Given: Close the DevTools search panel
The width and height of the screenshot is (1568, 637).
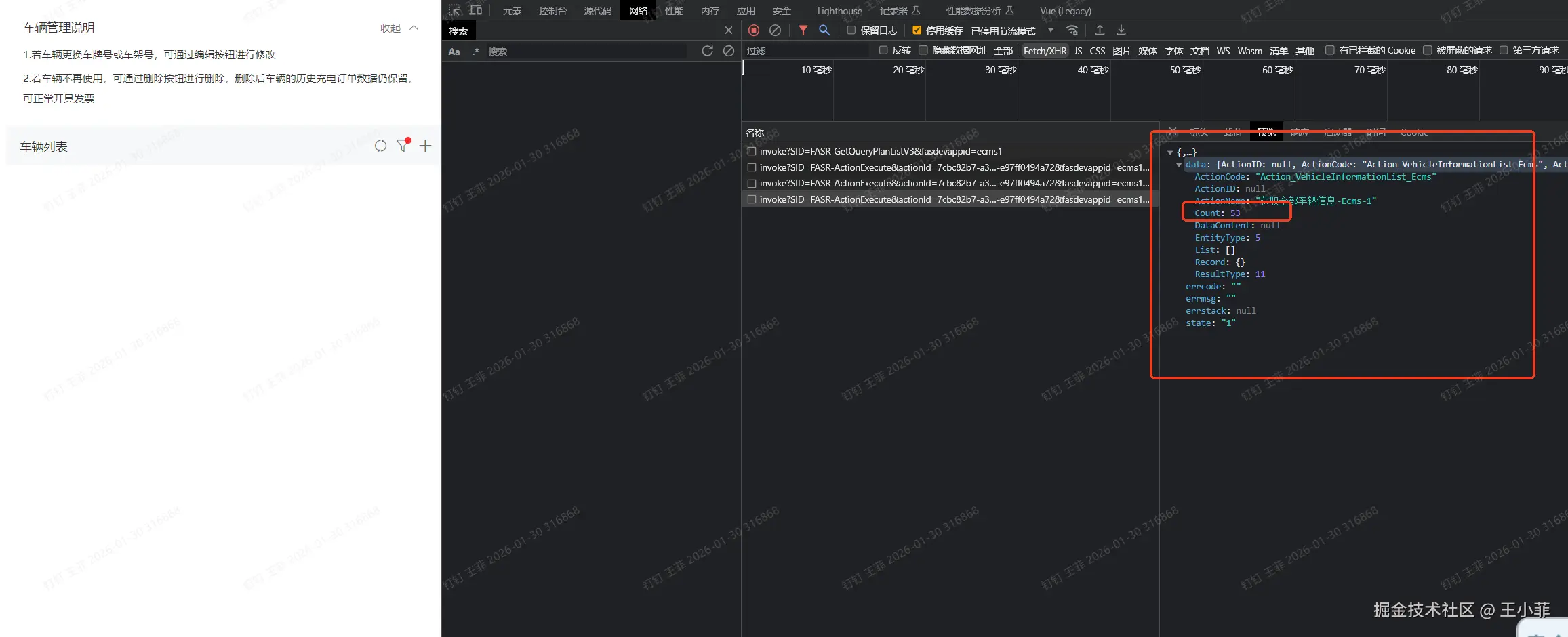Looking at the screenshot, I should pos(729,30).
